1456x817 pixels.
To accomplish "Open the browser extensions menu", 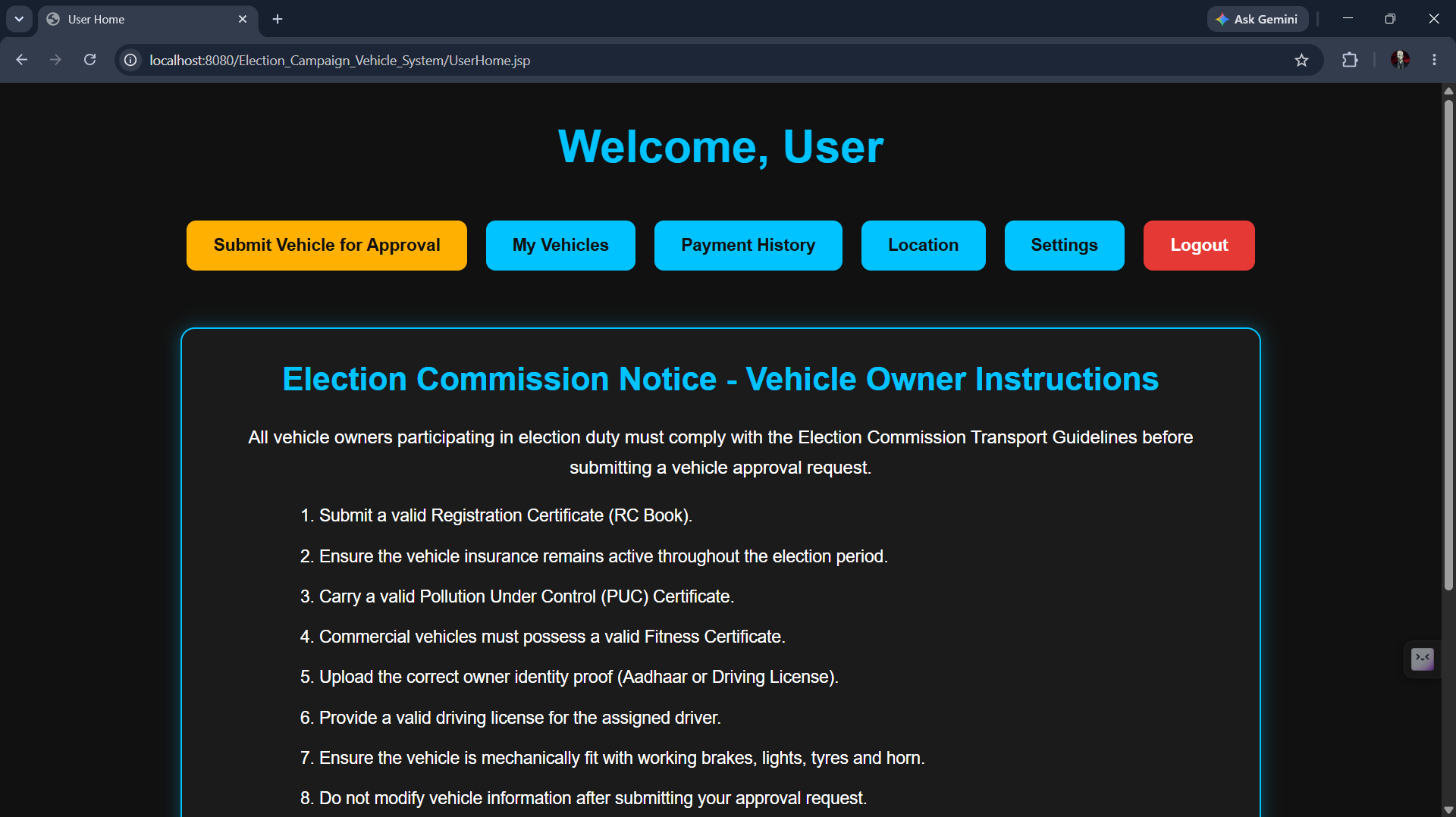I will point(1350,60).
